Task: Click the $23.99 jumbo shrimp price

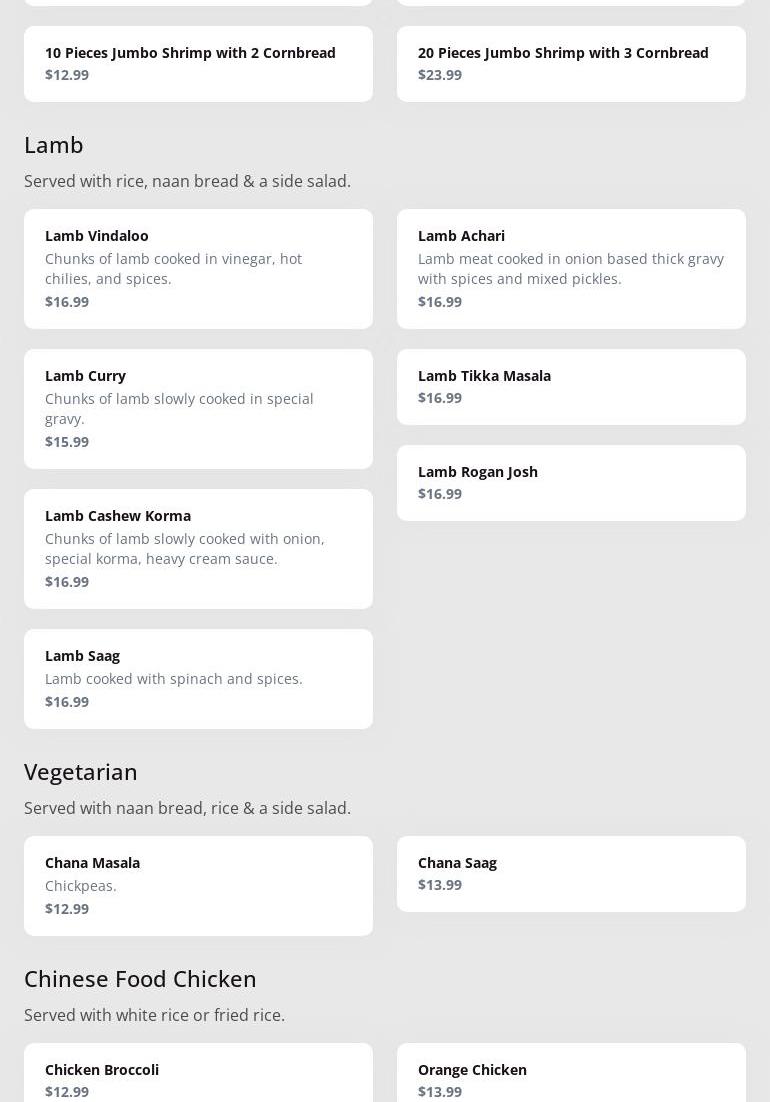Action: [x=440, y=75]
